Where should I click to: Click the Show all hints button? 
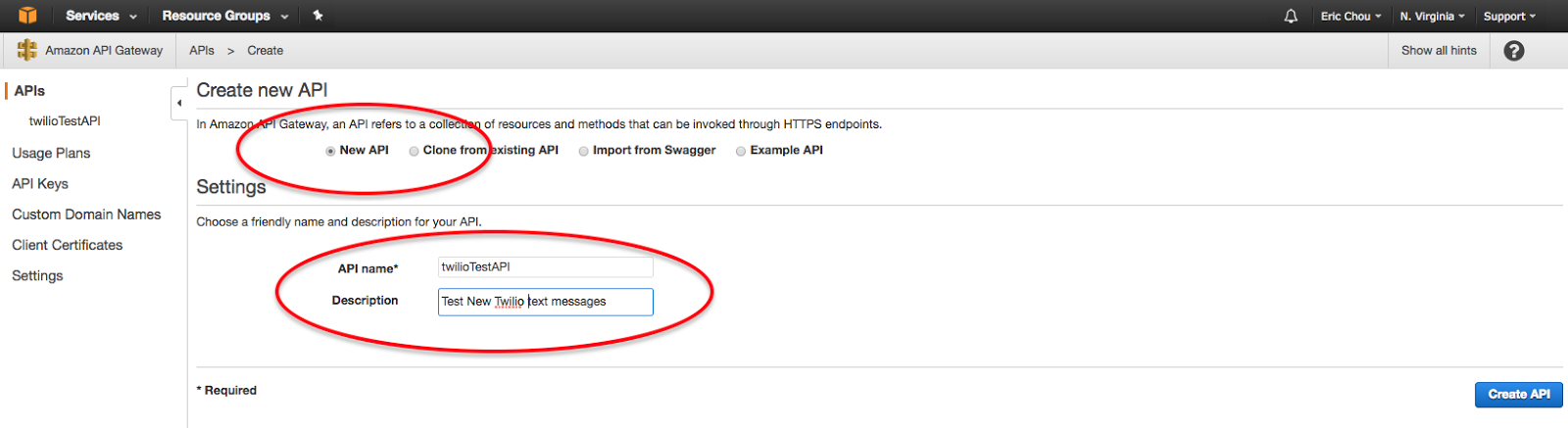click(1439, 51)
